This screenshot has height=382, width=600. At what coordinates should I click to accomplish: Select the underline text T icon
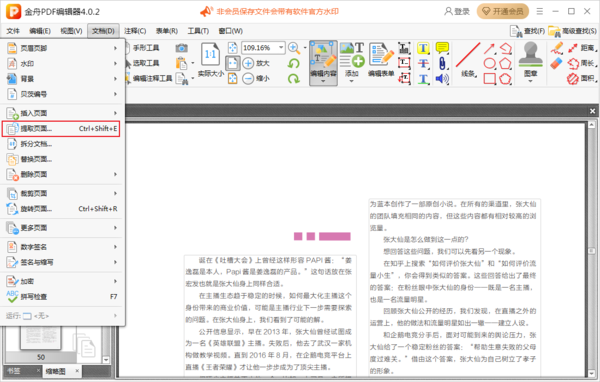pyautogui.click(x=423, y=79)
